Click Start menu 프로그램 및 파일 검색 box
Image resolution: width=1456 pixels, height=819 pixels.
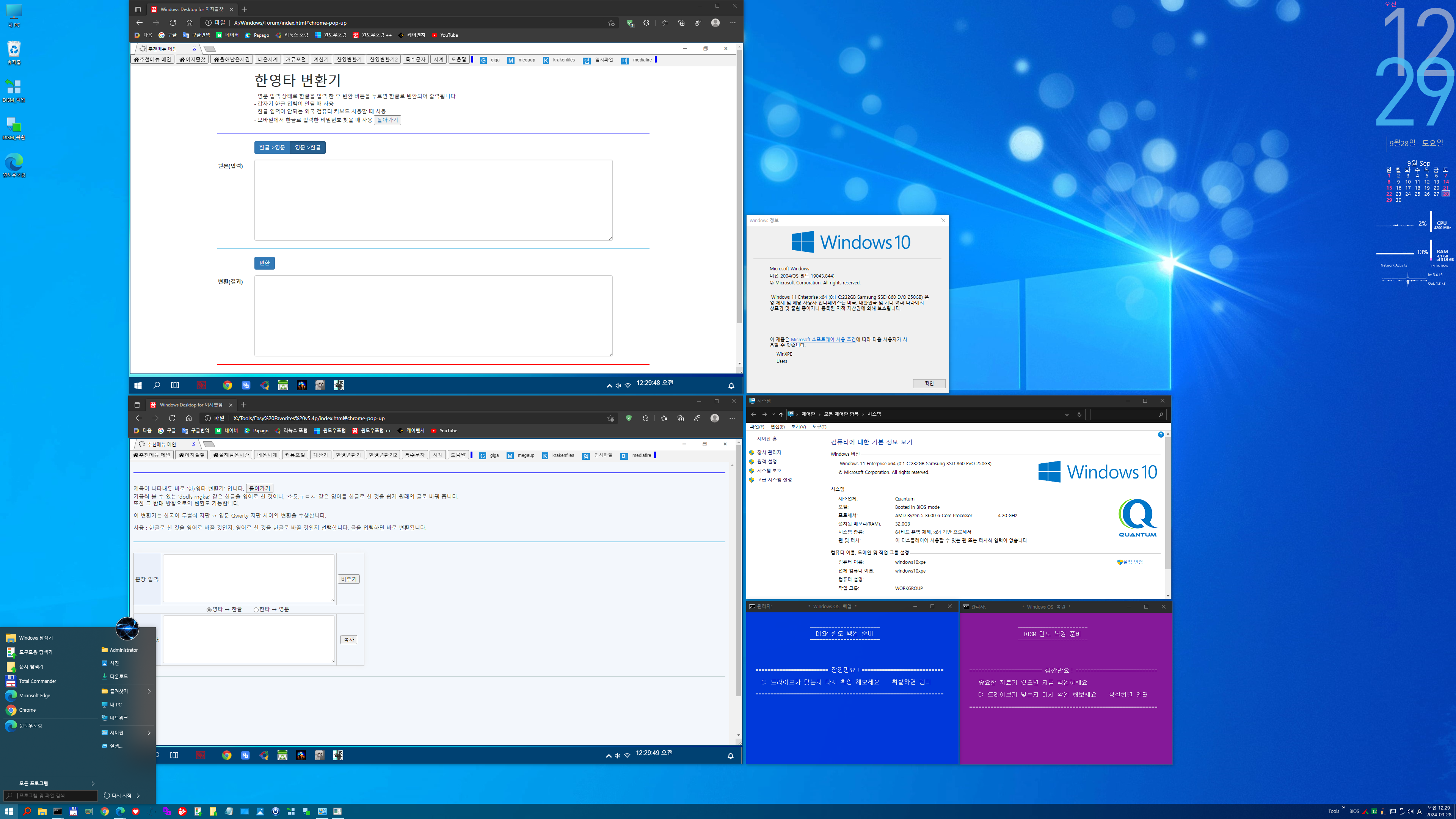point(51,795)
